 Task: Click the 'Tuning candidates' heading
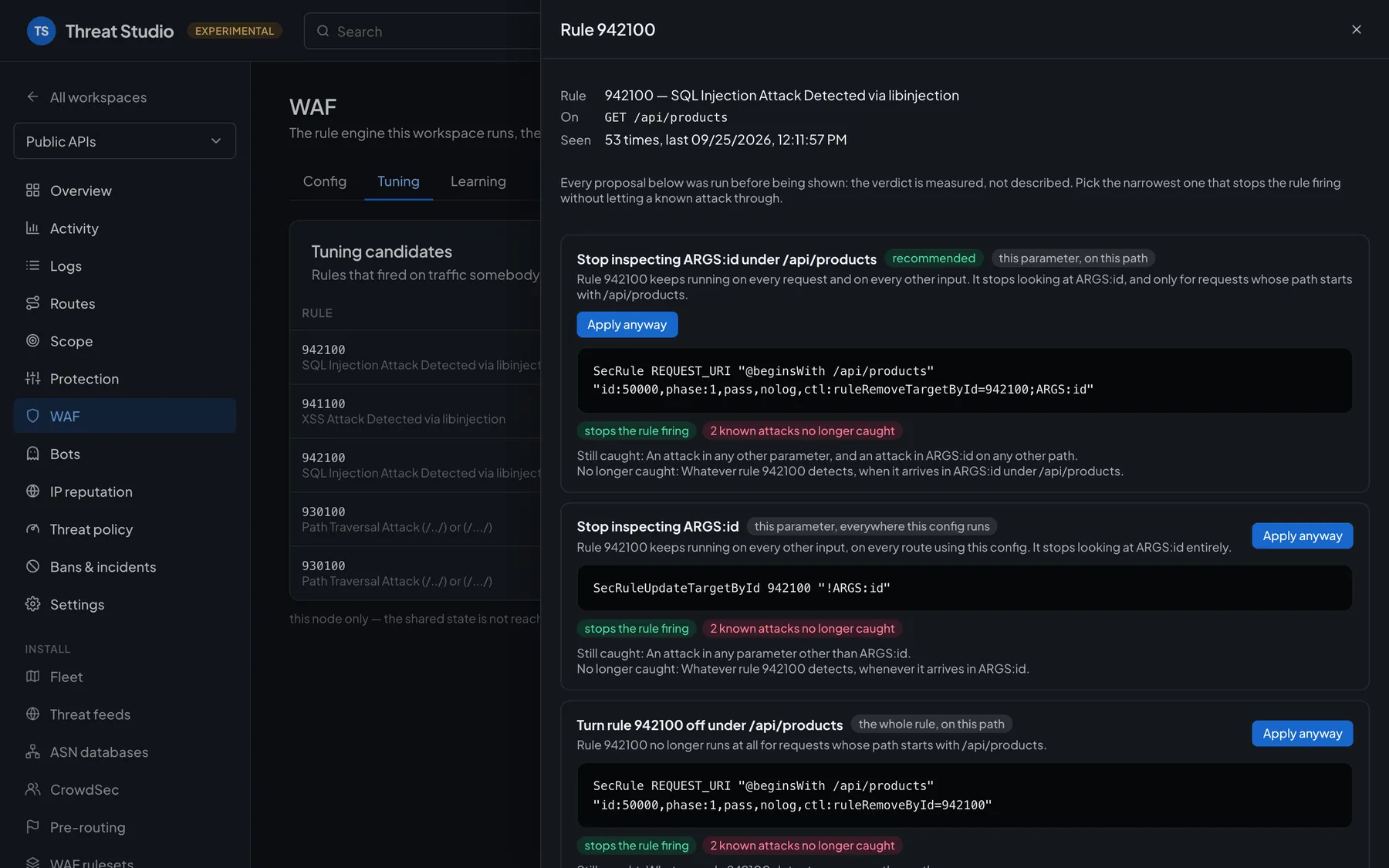coord(382,252)
